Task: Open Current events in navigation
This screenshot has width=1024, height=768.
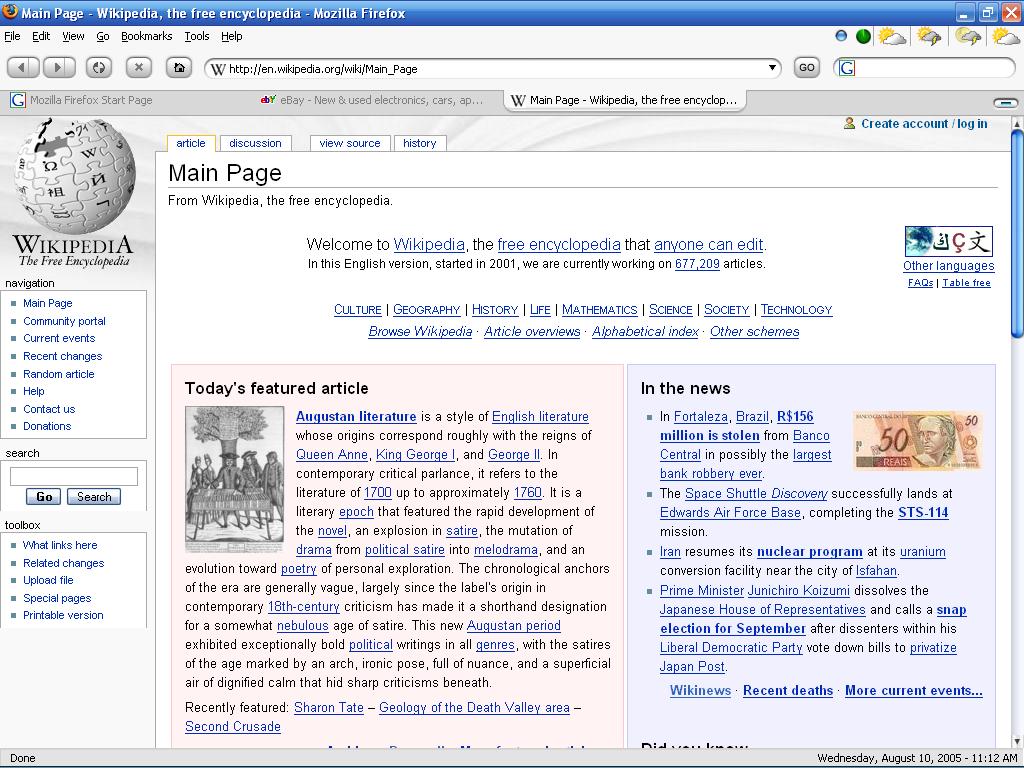Action: pyautogui.click(x=59, y=338)
